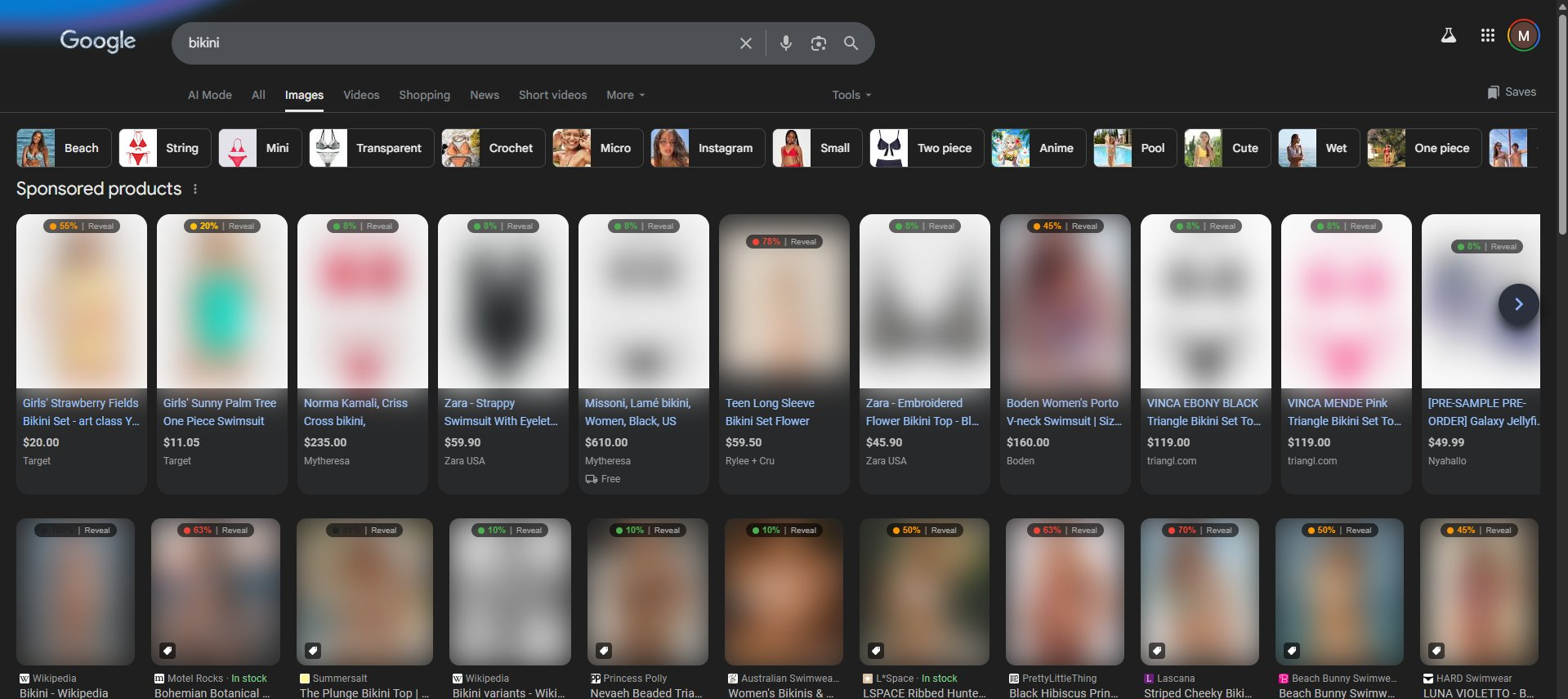Click the Mytheresa Free delivery label
The width and height of the screenshot is (1568, 699).
pyautogui.click(x=603, y=479)
